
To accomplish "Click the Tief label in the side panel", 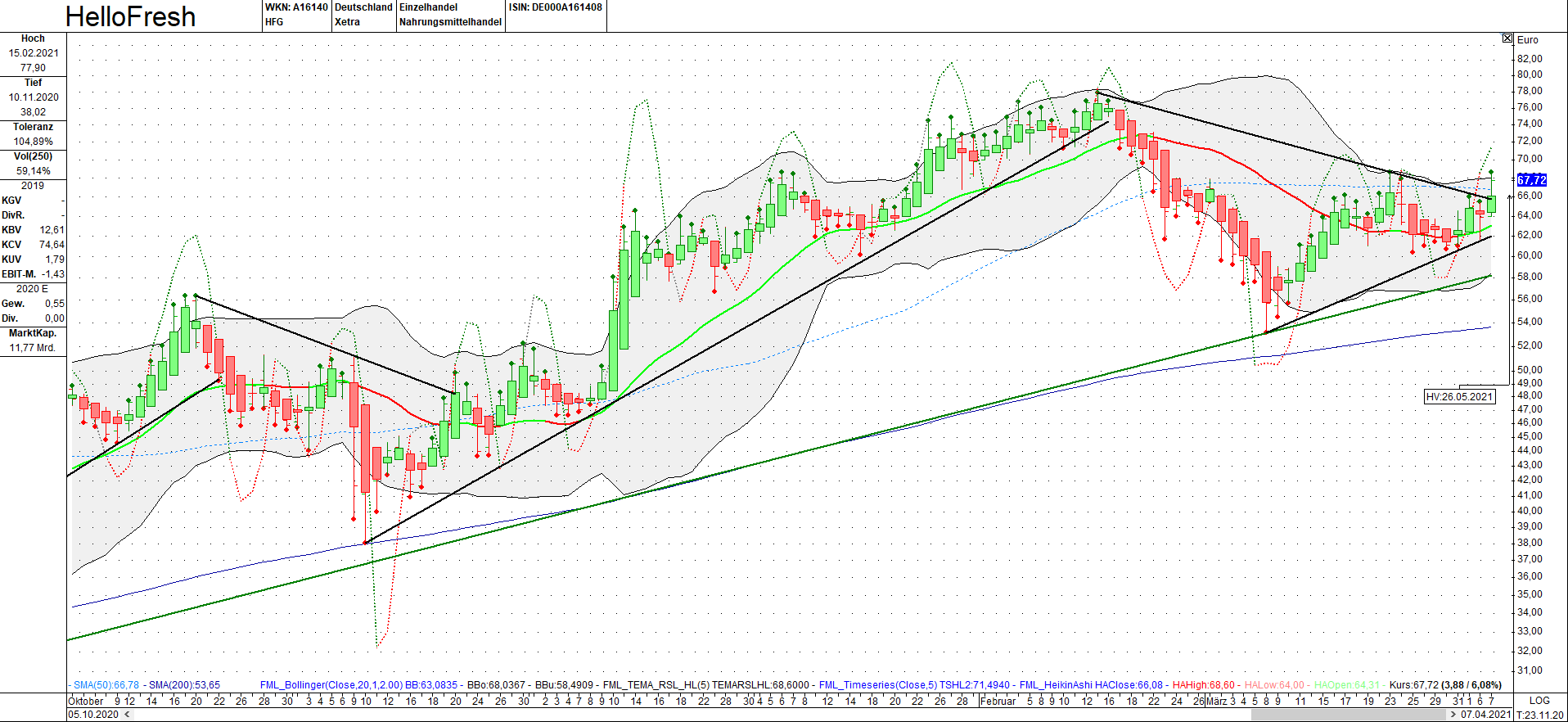I will pyautogui.click(x=33, y=83).
